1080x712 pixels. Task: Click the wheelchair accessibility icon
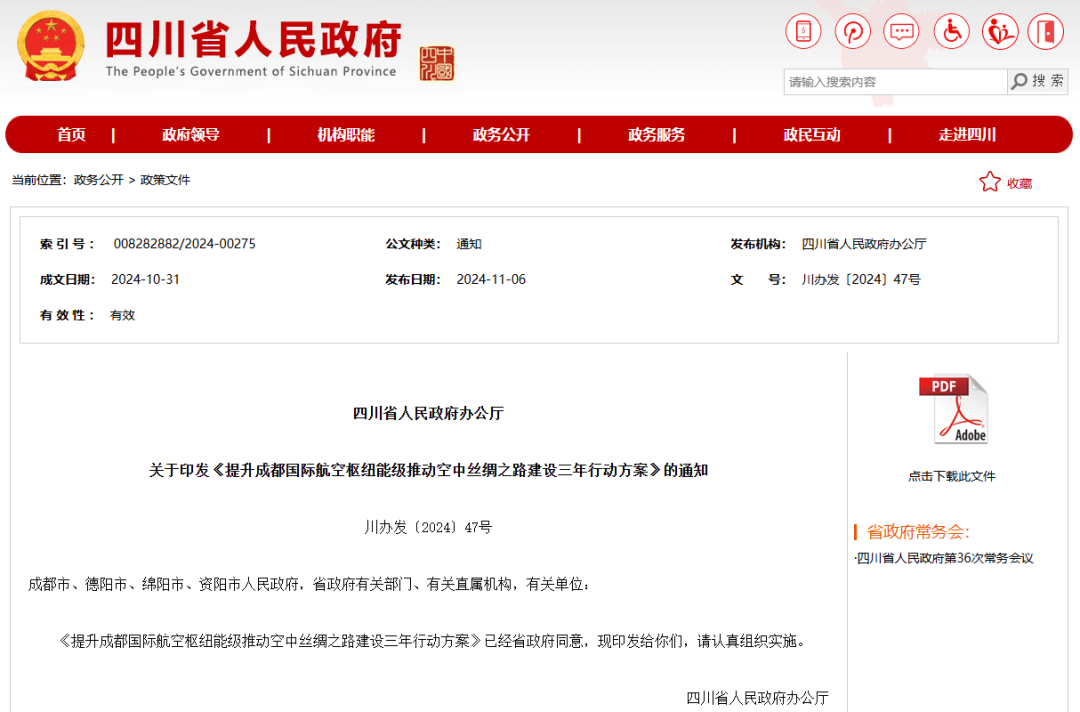[x=950, y=31]
